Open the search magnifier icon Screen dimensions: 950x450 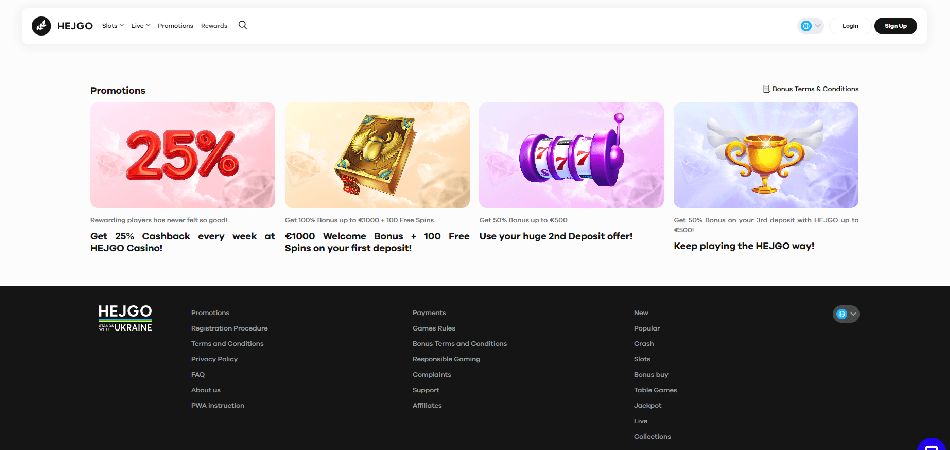242,25
